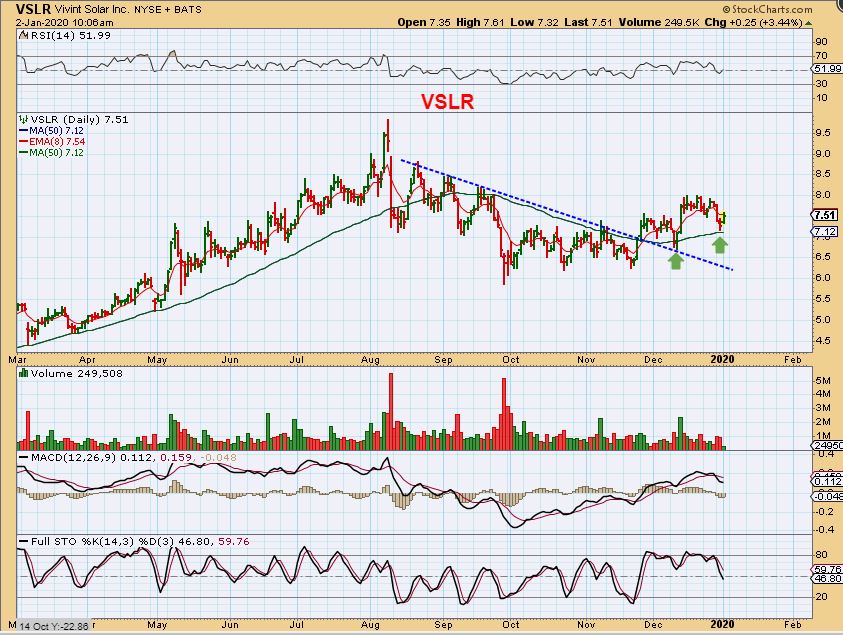Click the 9.0 price axis label
The height and width of the screenshot is (635, 843).
tap(822, 154)
